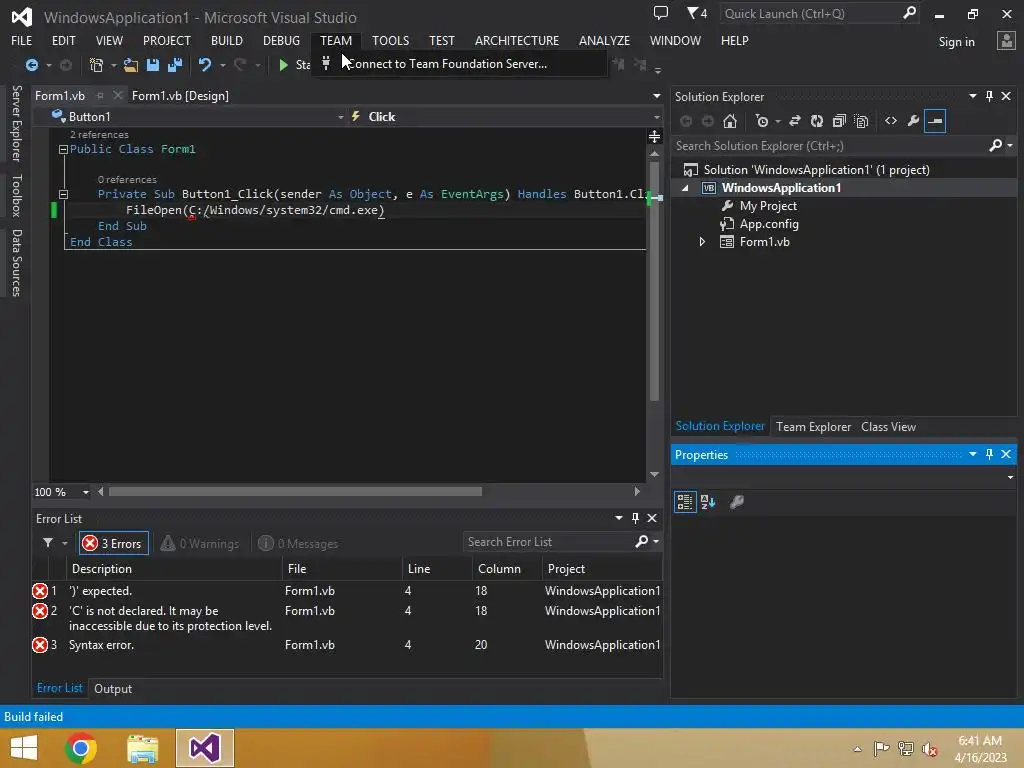Pin the Properties panel
Screen dimensions: 1024x768
pos(989,454)
